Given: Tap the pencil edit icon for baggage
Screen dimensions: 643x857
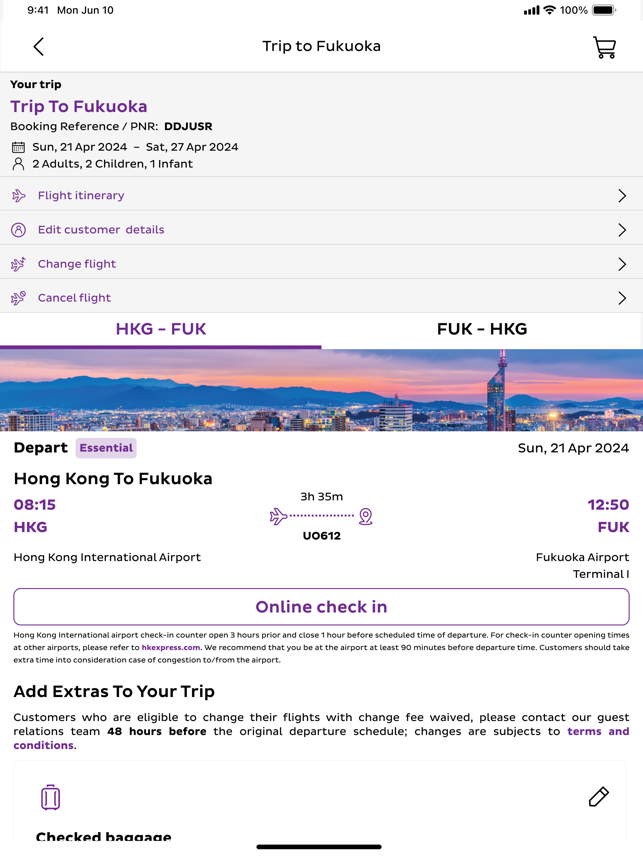Looking at the screenshot, I should tap(598, 796).
